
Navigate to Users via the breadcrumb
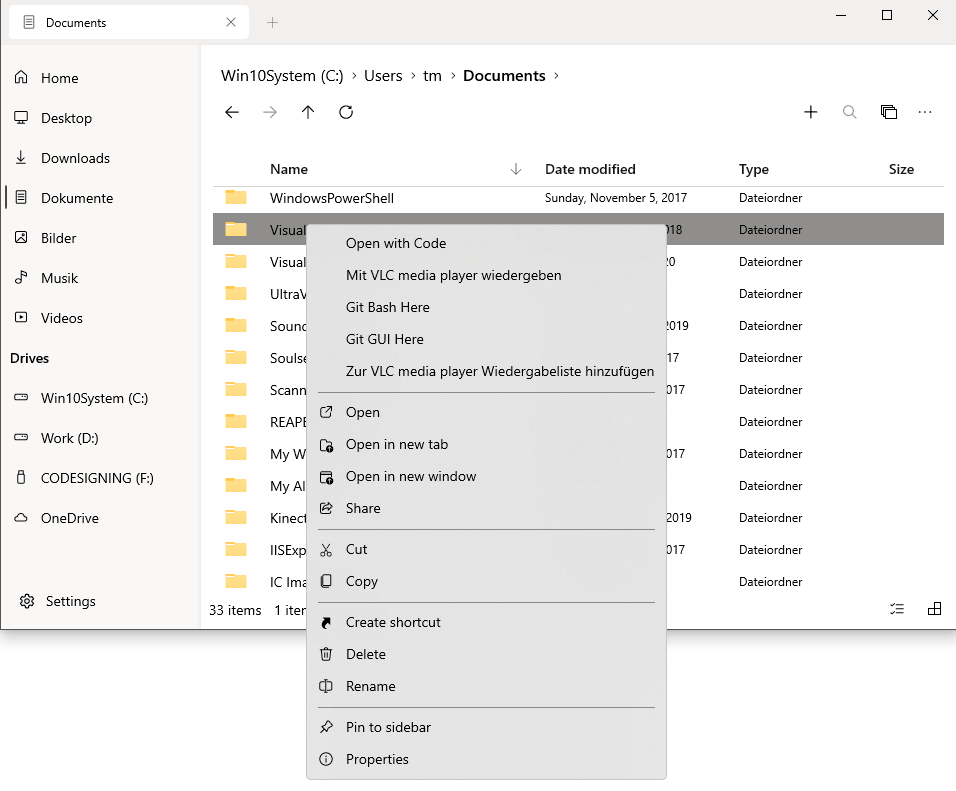pyautogui.click(x=383, y=75)
